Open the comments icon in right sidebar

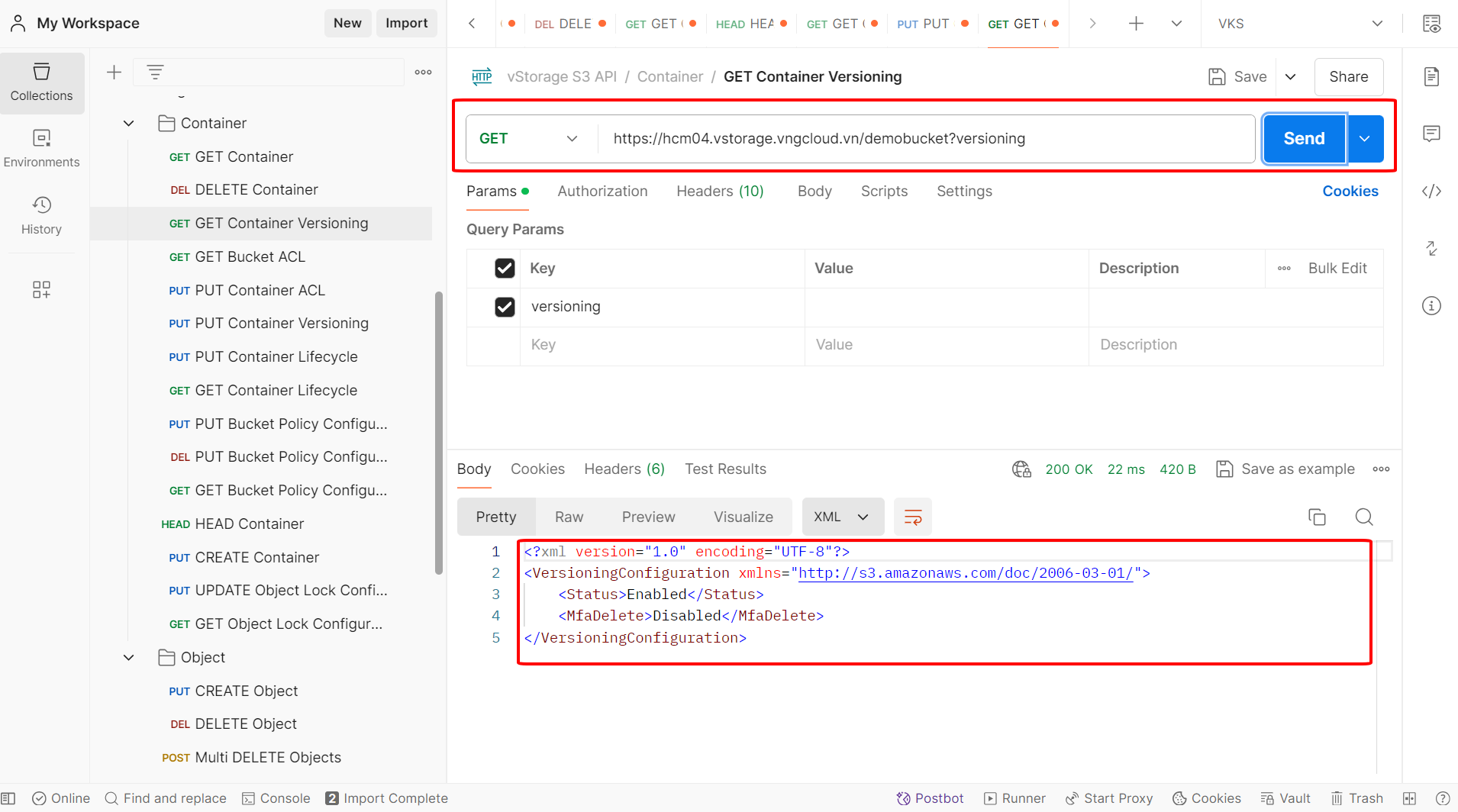1431,134
